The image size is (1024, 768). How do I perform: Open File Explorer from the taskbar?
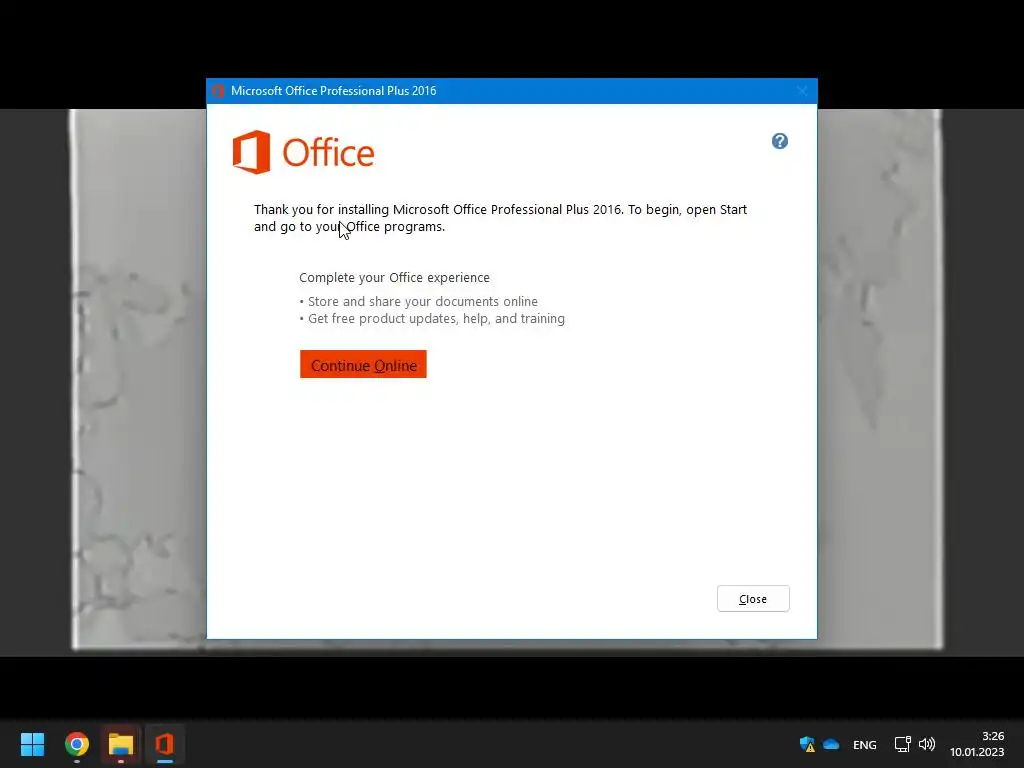pyautogui.click(x=121, y=744)
